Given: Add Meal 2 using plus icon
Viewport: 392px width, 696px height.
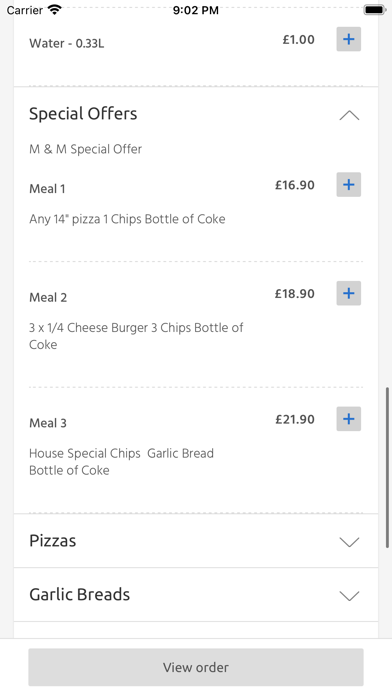Looking at the screenshot, I should click(348, 293).
